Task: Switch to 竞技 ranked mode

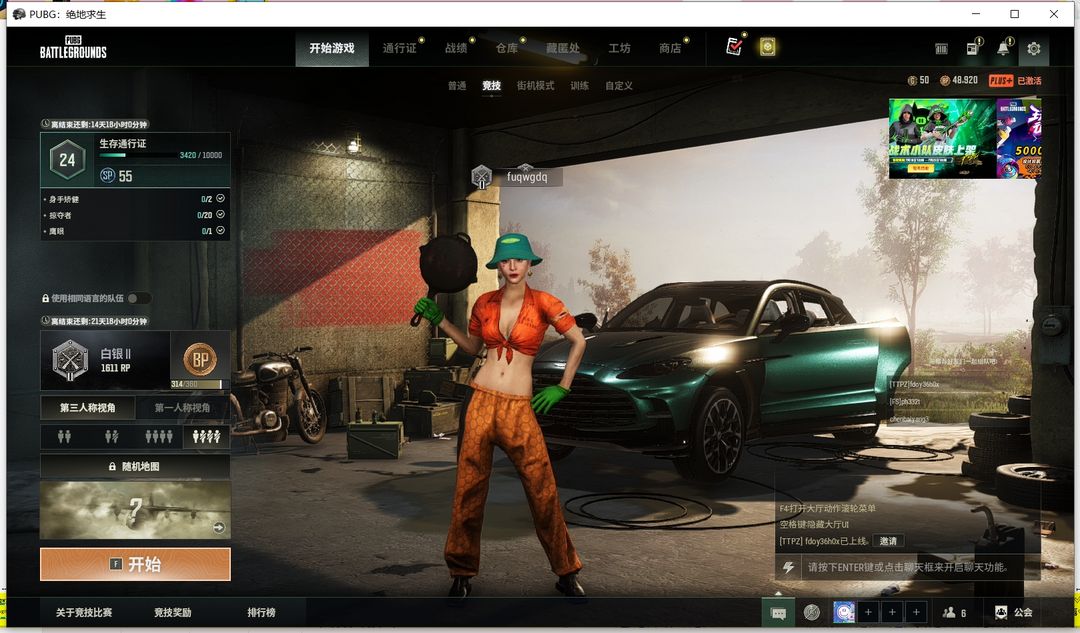Action: [x=491, y=86]
